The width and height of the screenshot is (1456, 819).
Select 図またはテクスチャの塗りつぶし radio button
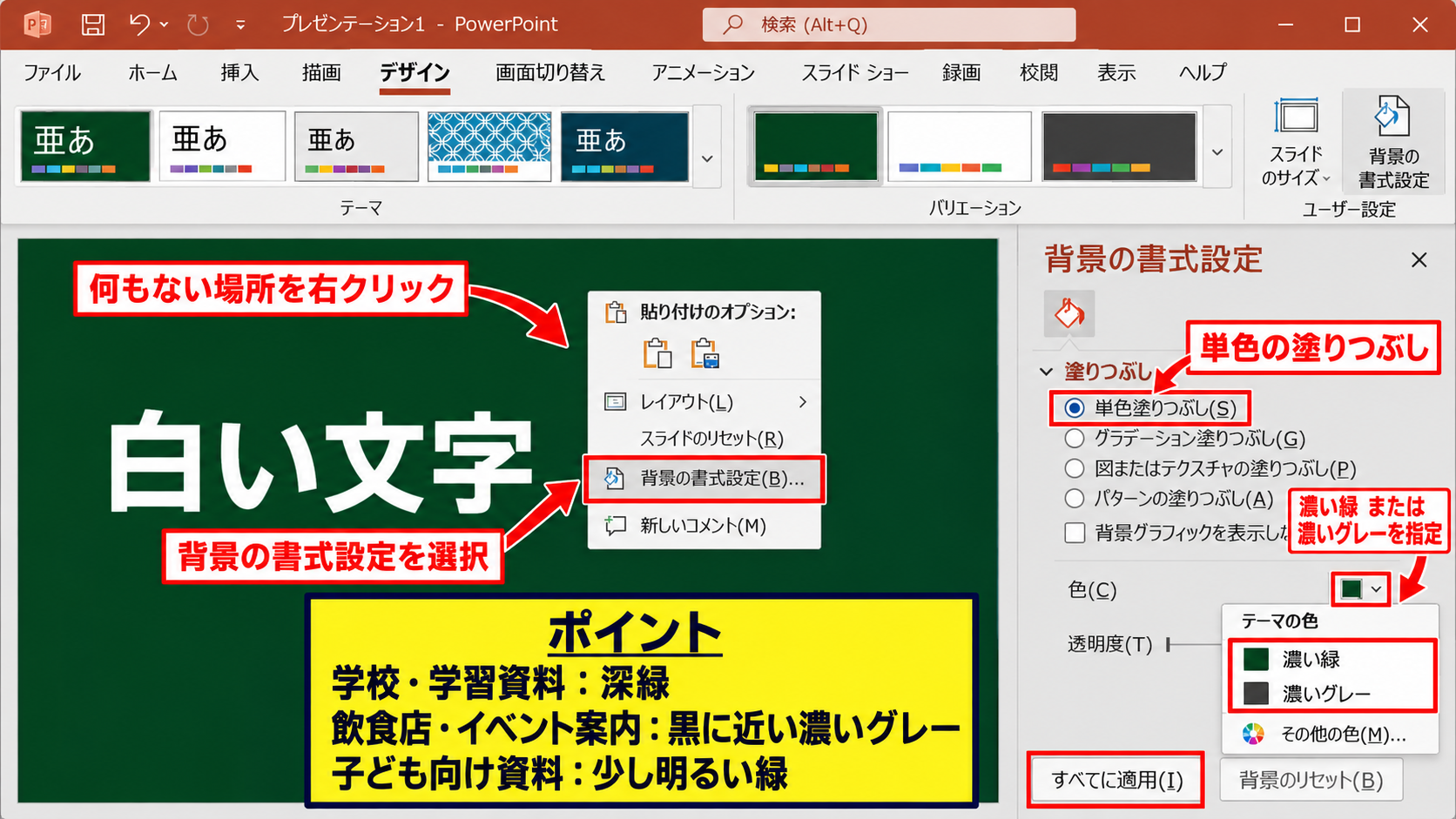click(x=1075, y=468)
